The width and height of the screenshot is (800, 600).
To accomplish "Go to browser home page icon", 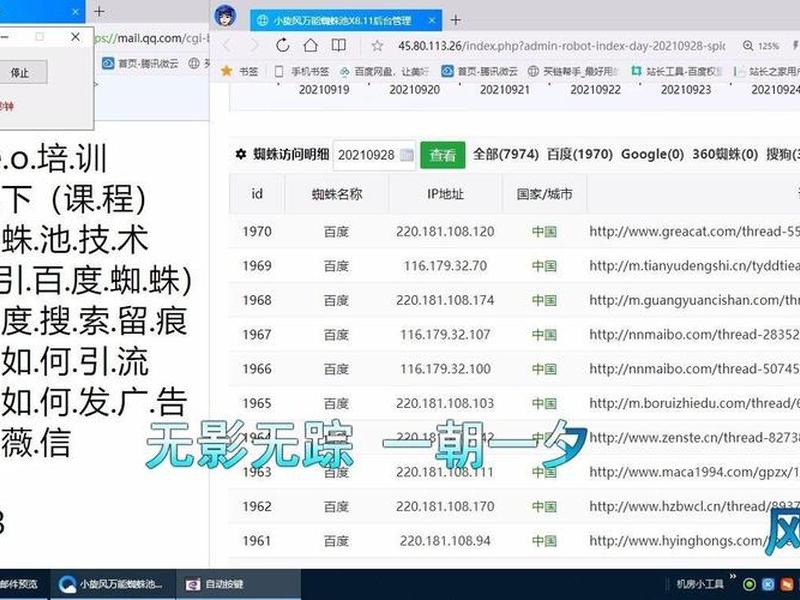I will pyautogui.click(x=310, y=45).
